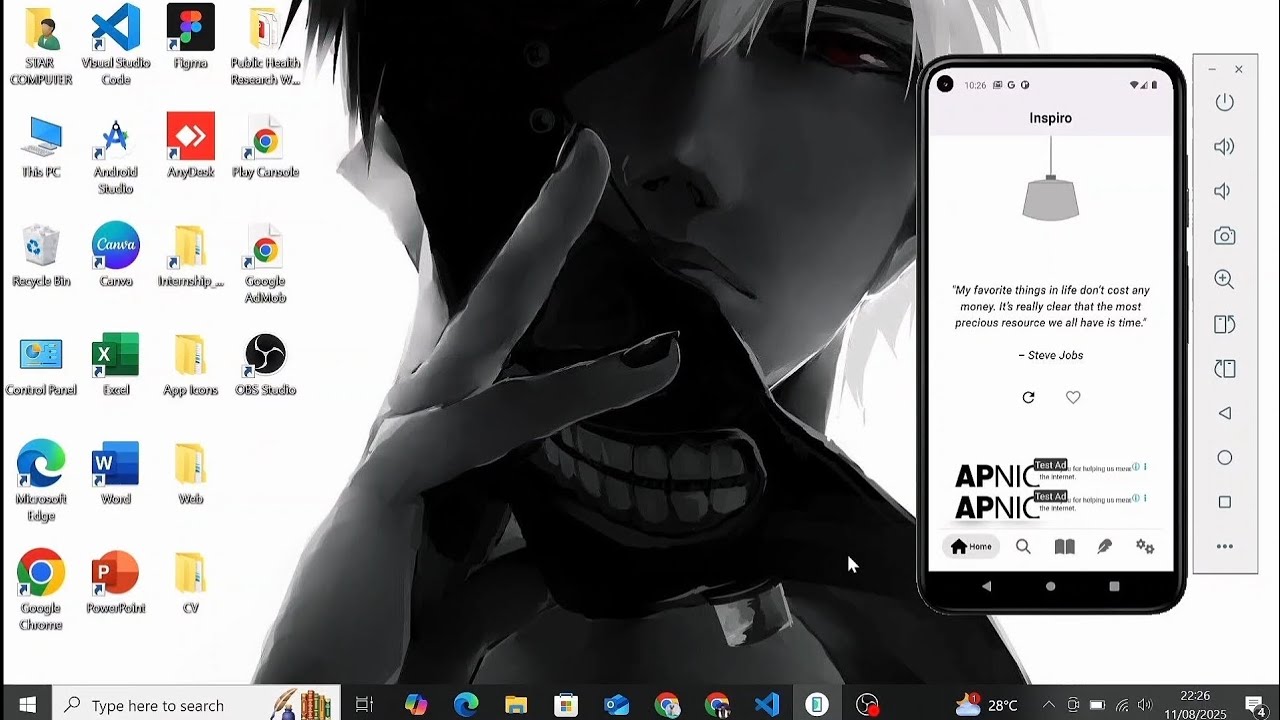Rotate the emulator device right

coord(1224,369)
